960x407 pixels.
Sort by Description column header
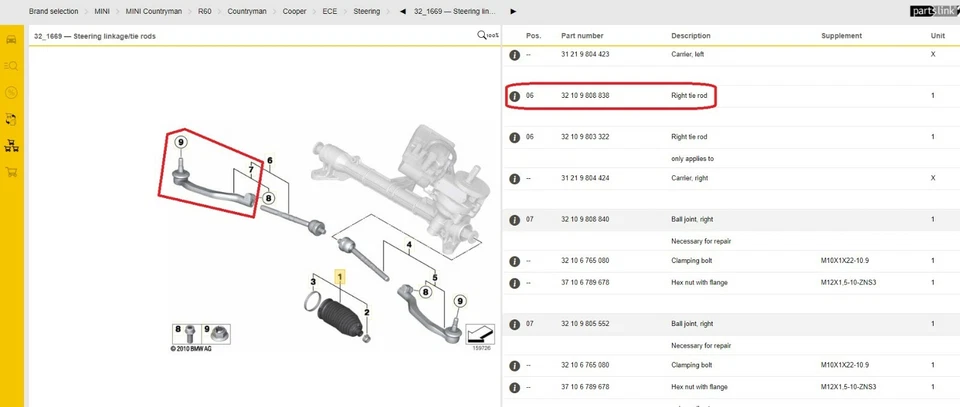coord(691,35)
